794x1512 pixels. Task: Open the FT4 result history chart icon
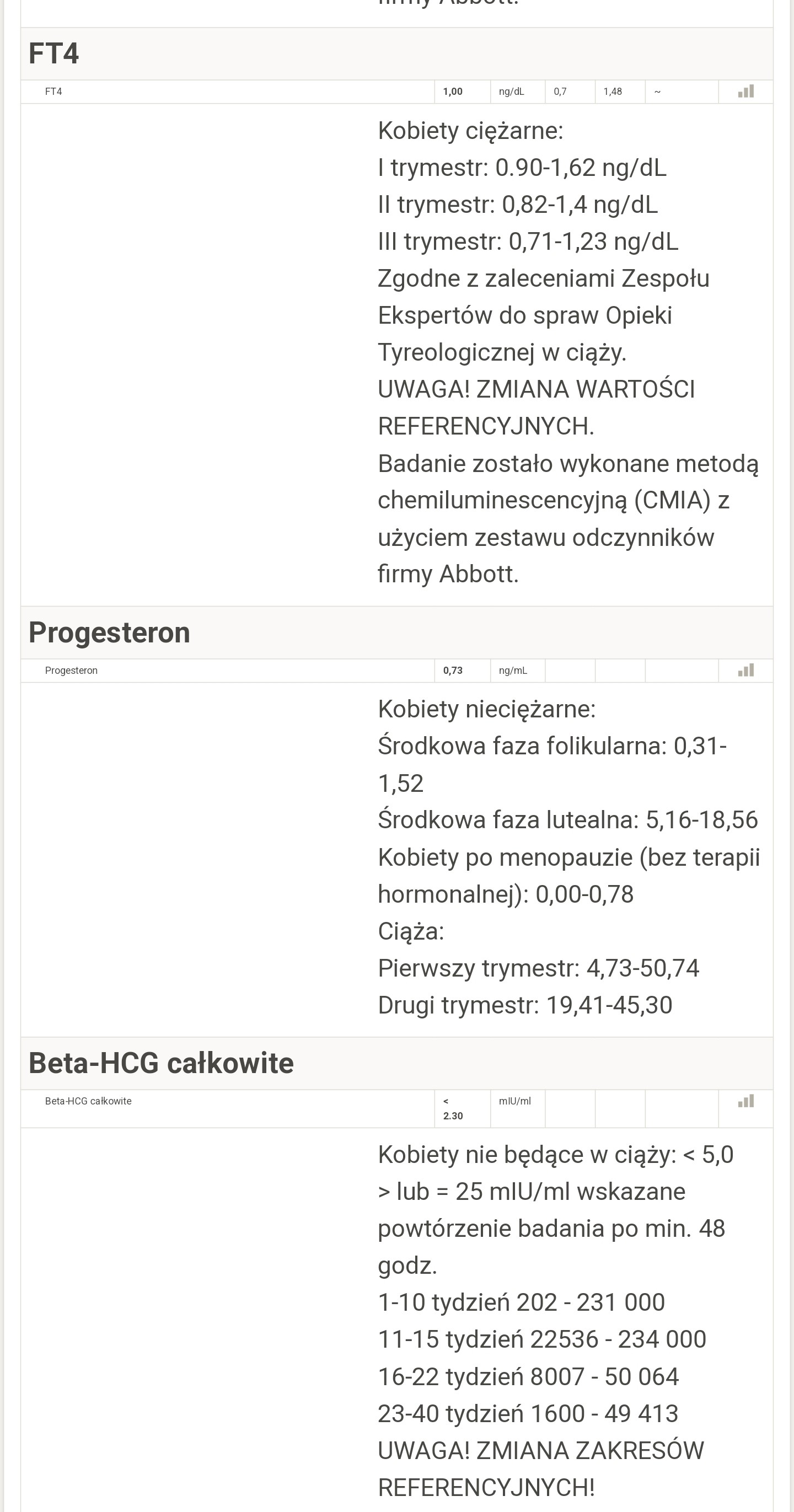pyautogui.click(x=745, y=92)
